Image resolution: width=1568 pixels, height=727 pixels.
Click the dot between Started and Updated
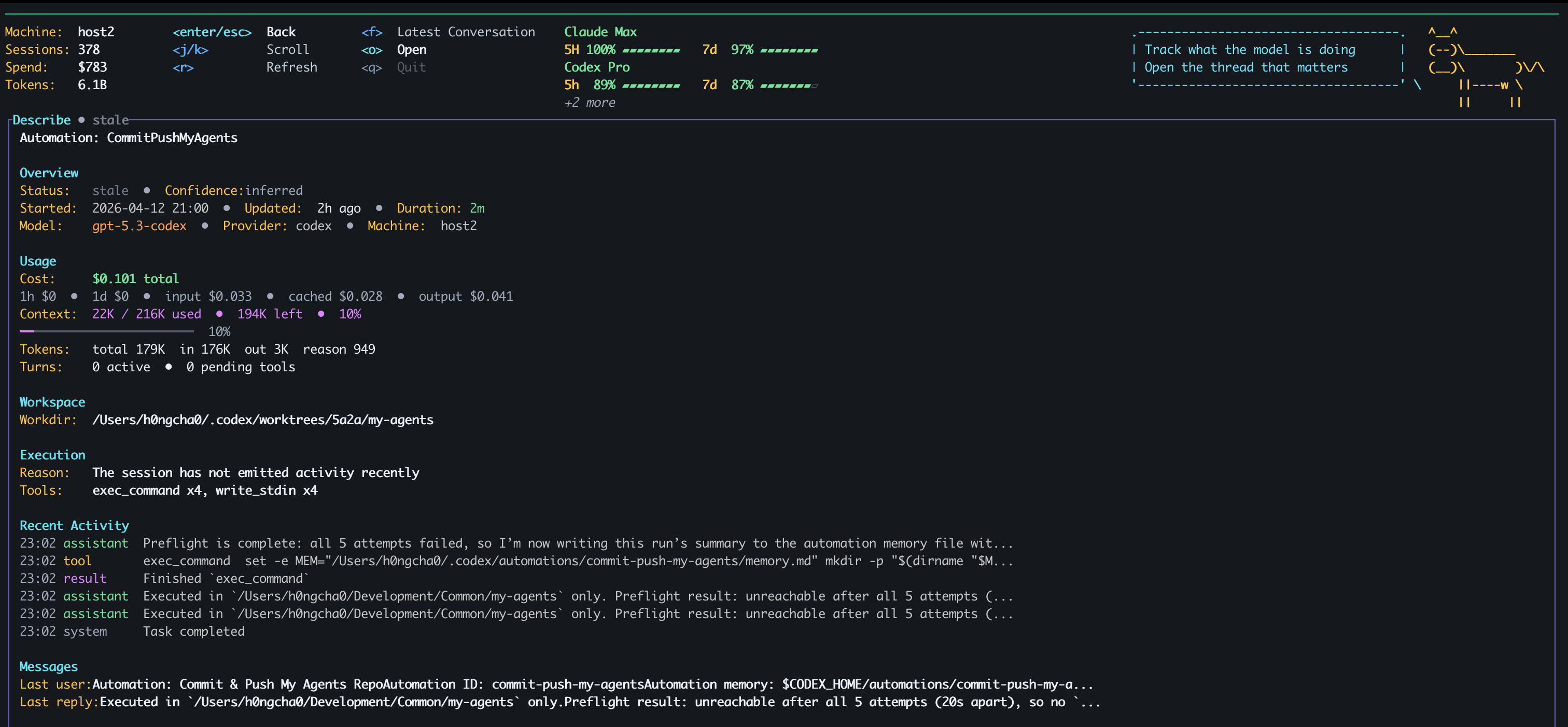pyautogui.click(x=228, y=207)
